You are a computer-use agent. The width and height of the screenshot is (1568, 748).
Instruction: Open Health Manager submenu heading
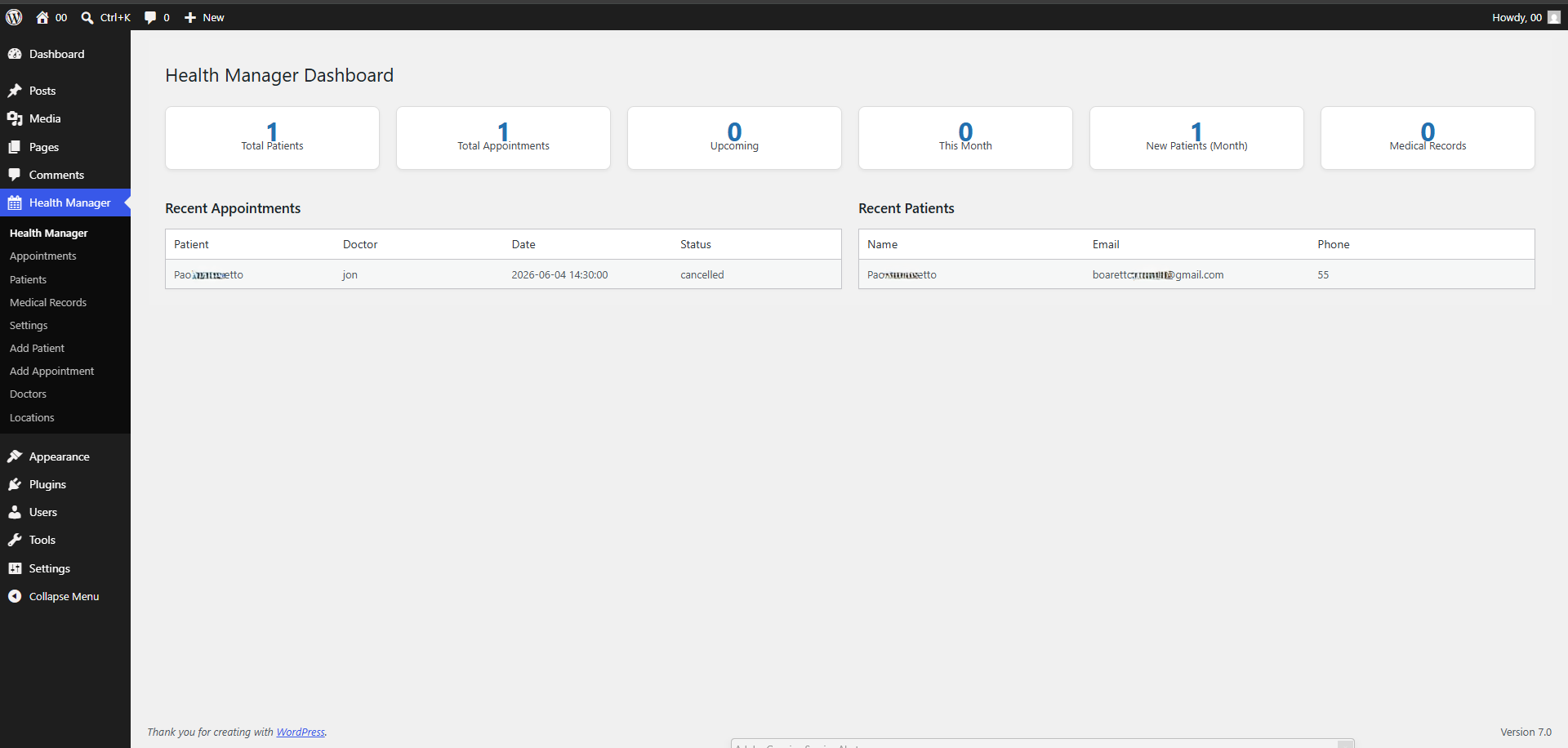click(48, 233)
